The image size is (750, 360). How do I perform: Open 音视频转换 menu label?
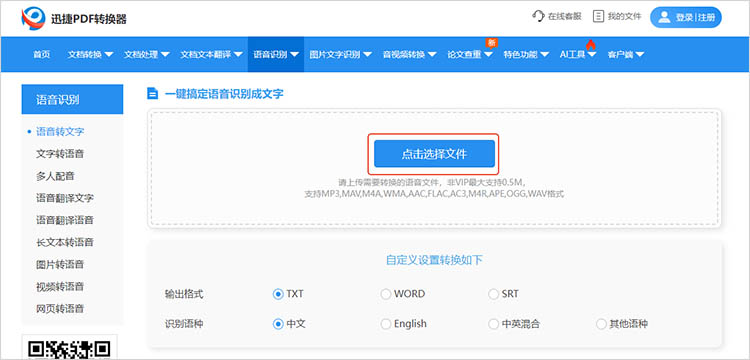pyautogui.click(x=404, y=55)
